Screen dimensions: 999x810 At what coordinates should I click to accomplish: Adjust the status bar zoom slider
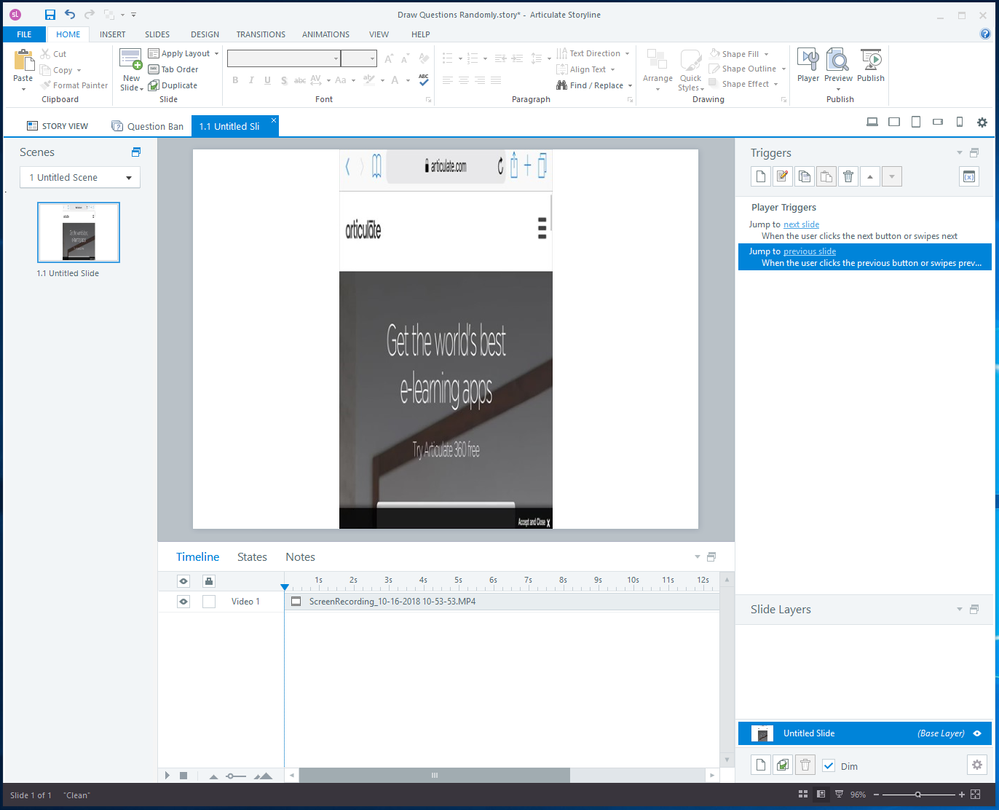coord(917,794)
